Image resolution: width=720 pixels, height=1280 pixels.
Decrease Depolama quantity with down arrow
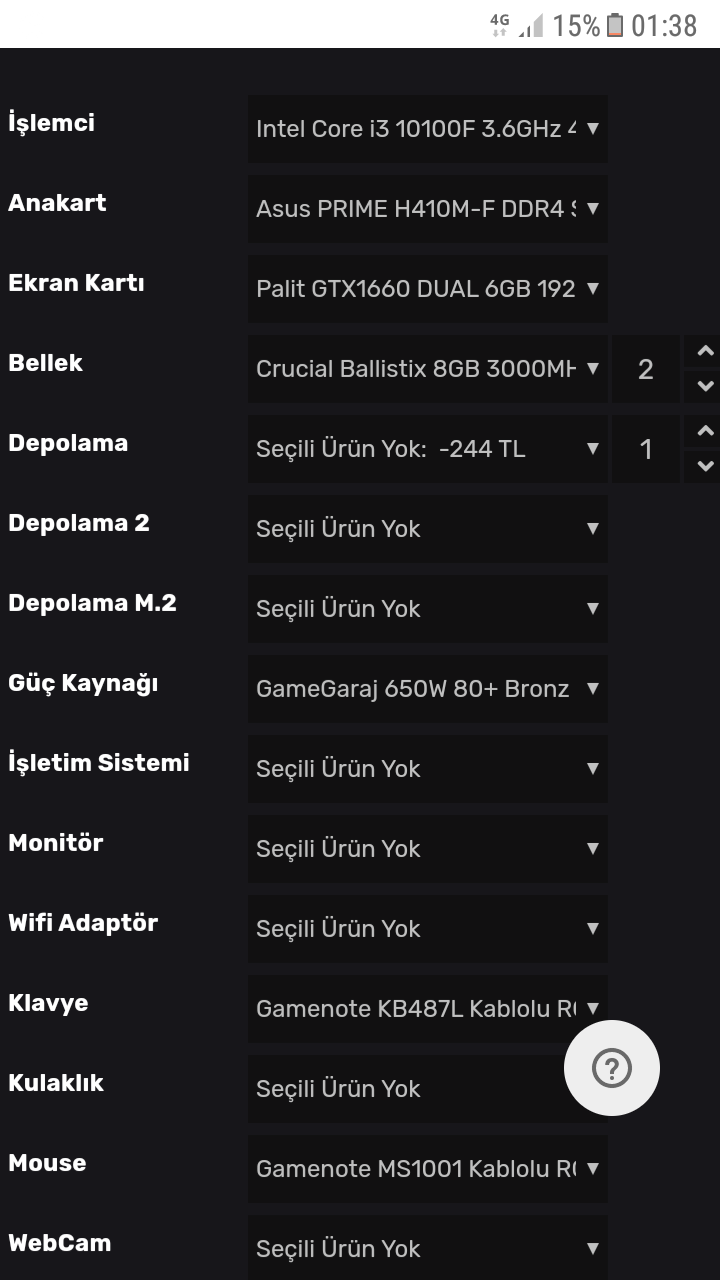(704, 466)
